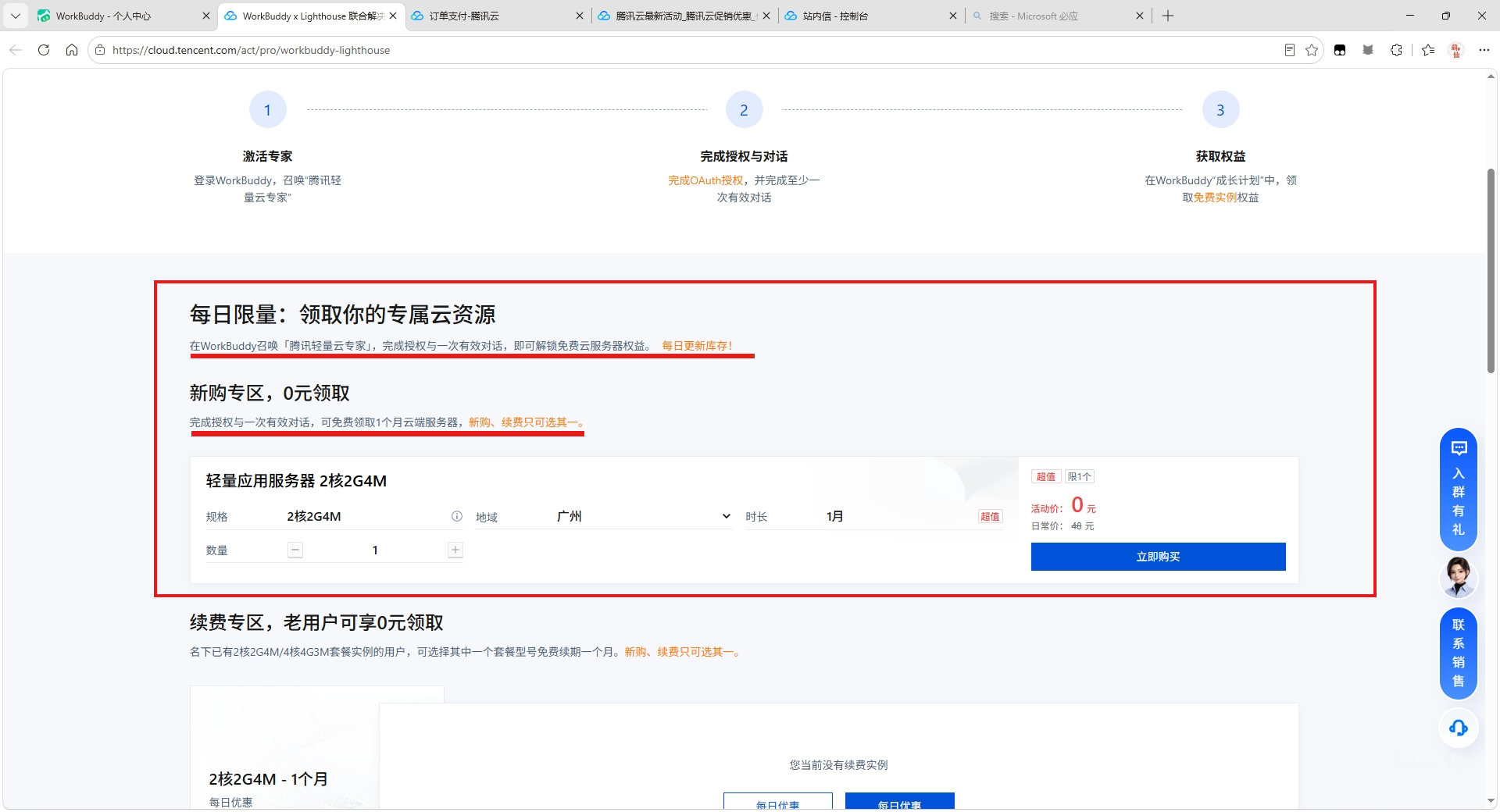
Task: Close the 订单支付-腾讯云 tab
Action: [x=580, y=16]
